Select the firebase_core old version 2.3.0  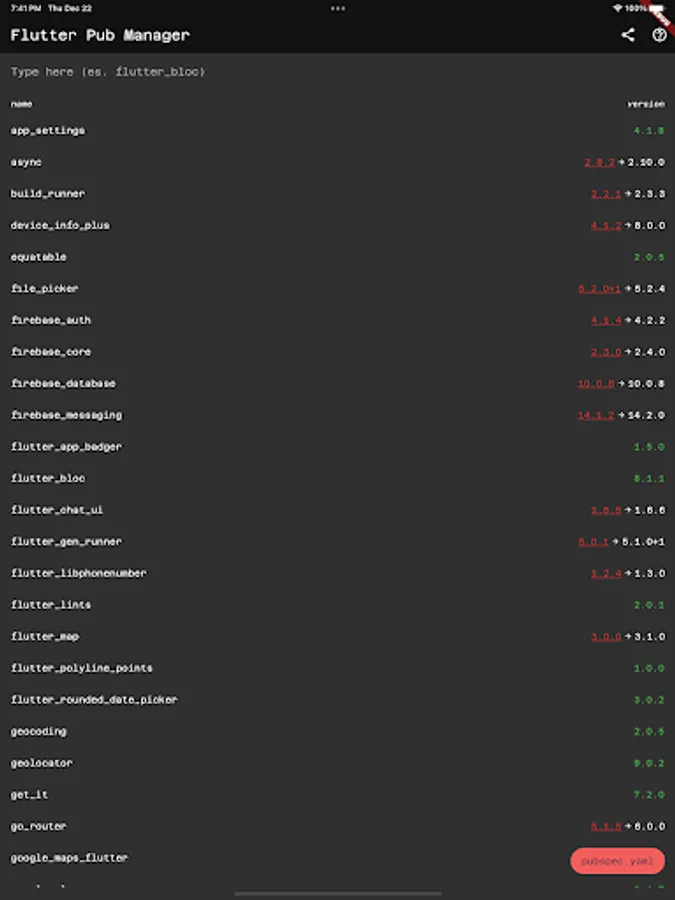click(606, 352)
